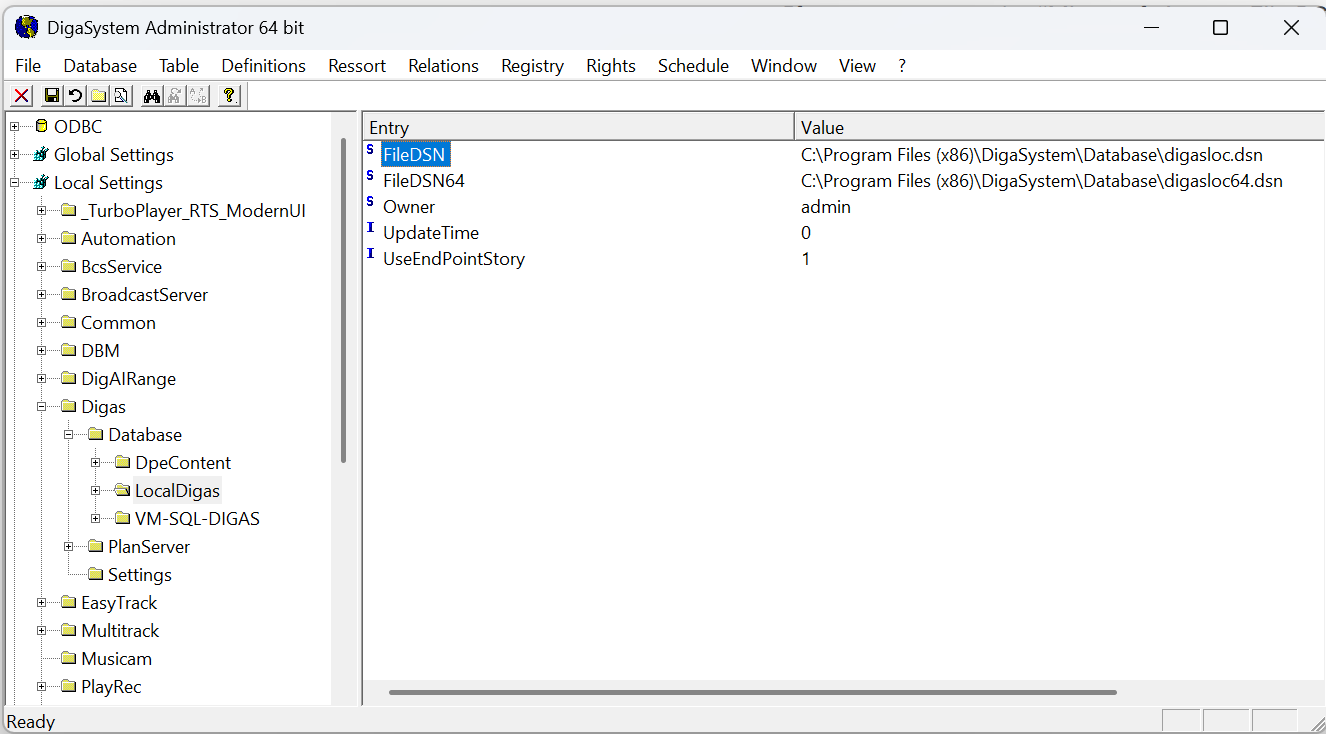Click the admin value for Owner
Image resolution: width=1326 pixels, height=734 pixels.
click(826, 207)
